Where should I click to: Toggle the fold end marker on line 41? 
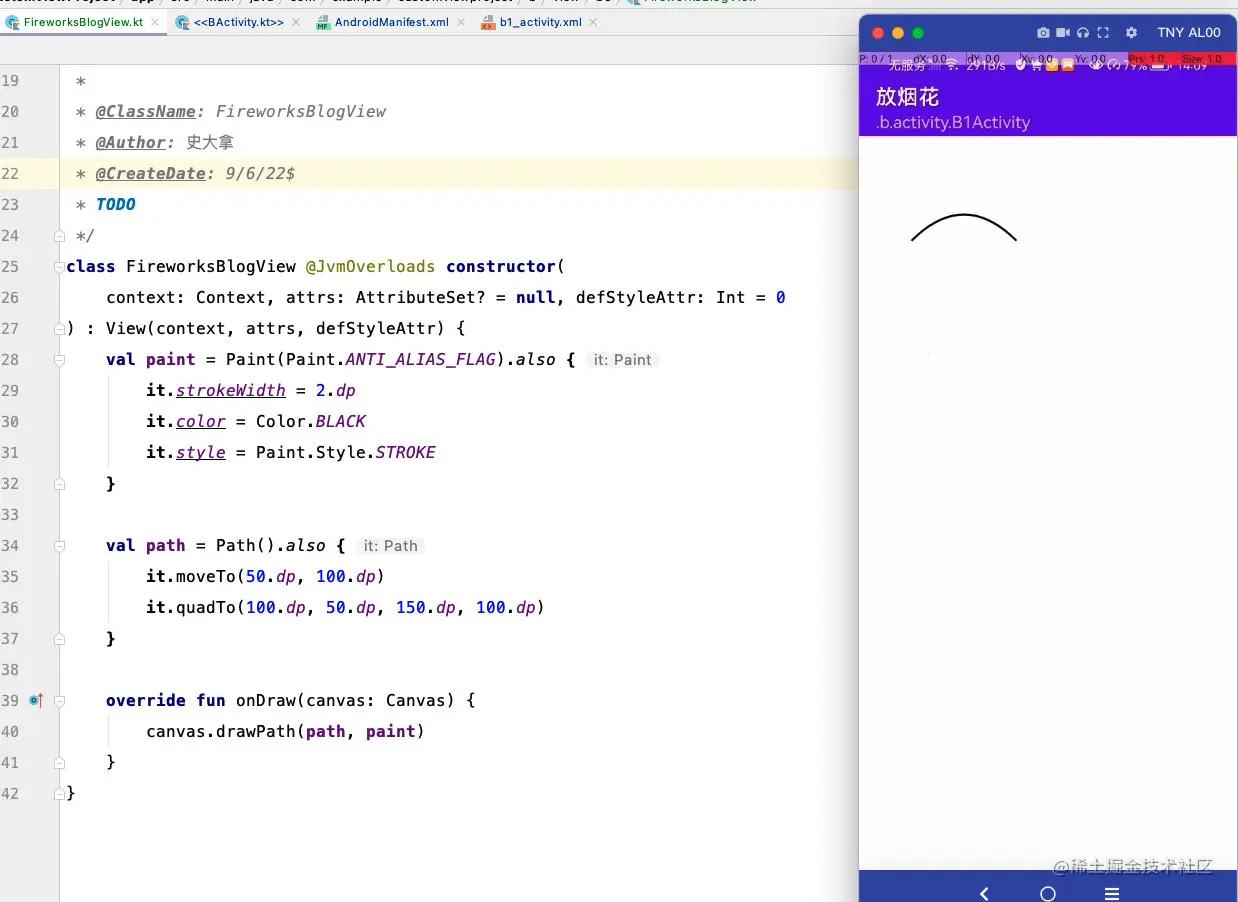59,762
